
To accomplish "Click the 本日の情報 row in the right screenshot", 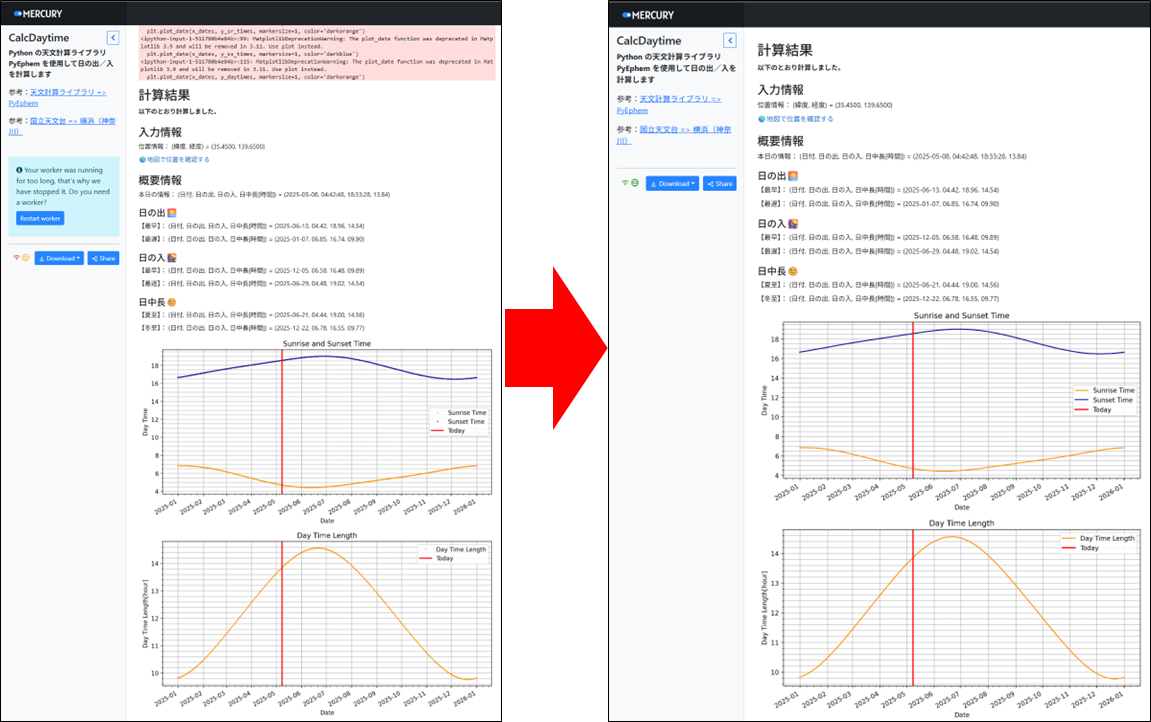I will tap(892, 156).
